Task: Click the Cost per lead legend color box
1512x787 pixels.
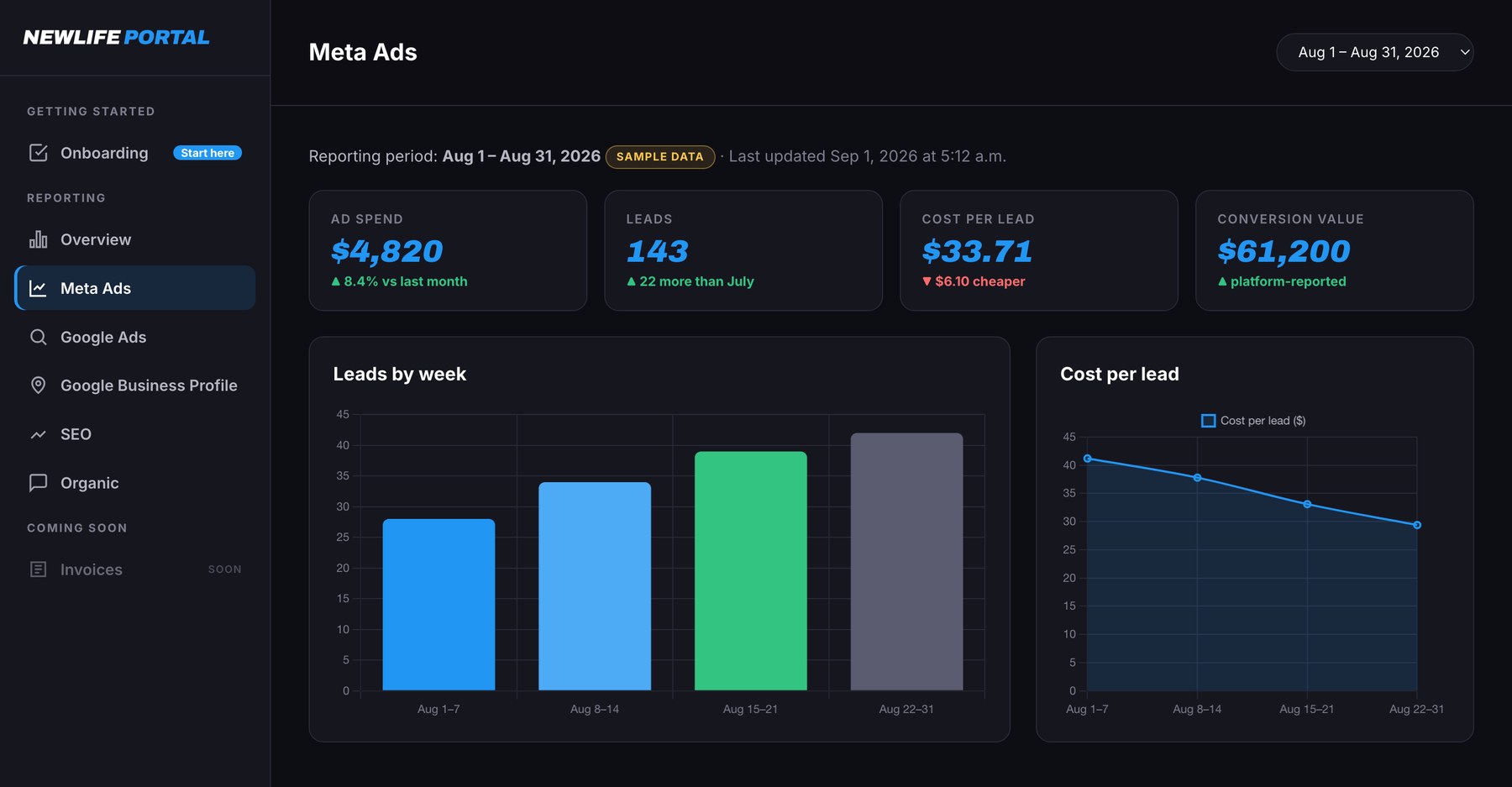Action: pos(1209,421)
